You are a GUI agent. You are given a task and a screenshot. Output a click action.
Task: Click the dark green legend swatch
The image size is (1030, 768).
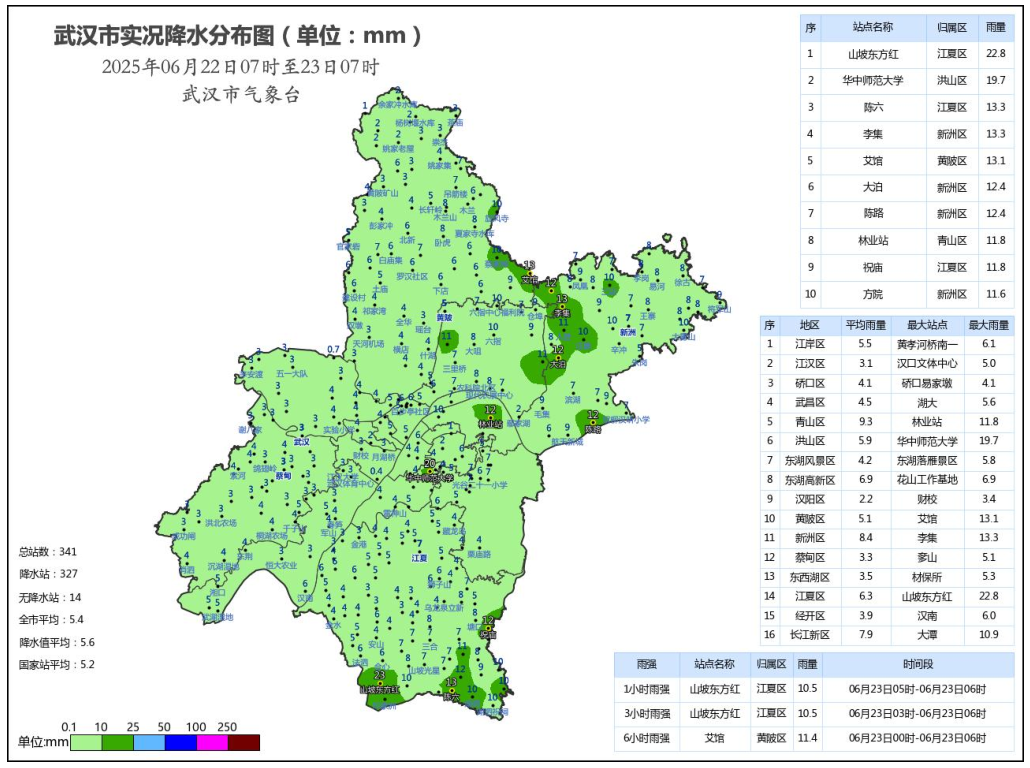point(121,742)
